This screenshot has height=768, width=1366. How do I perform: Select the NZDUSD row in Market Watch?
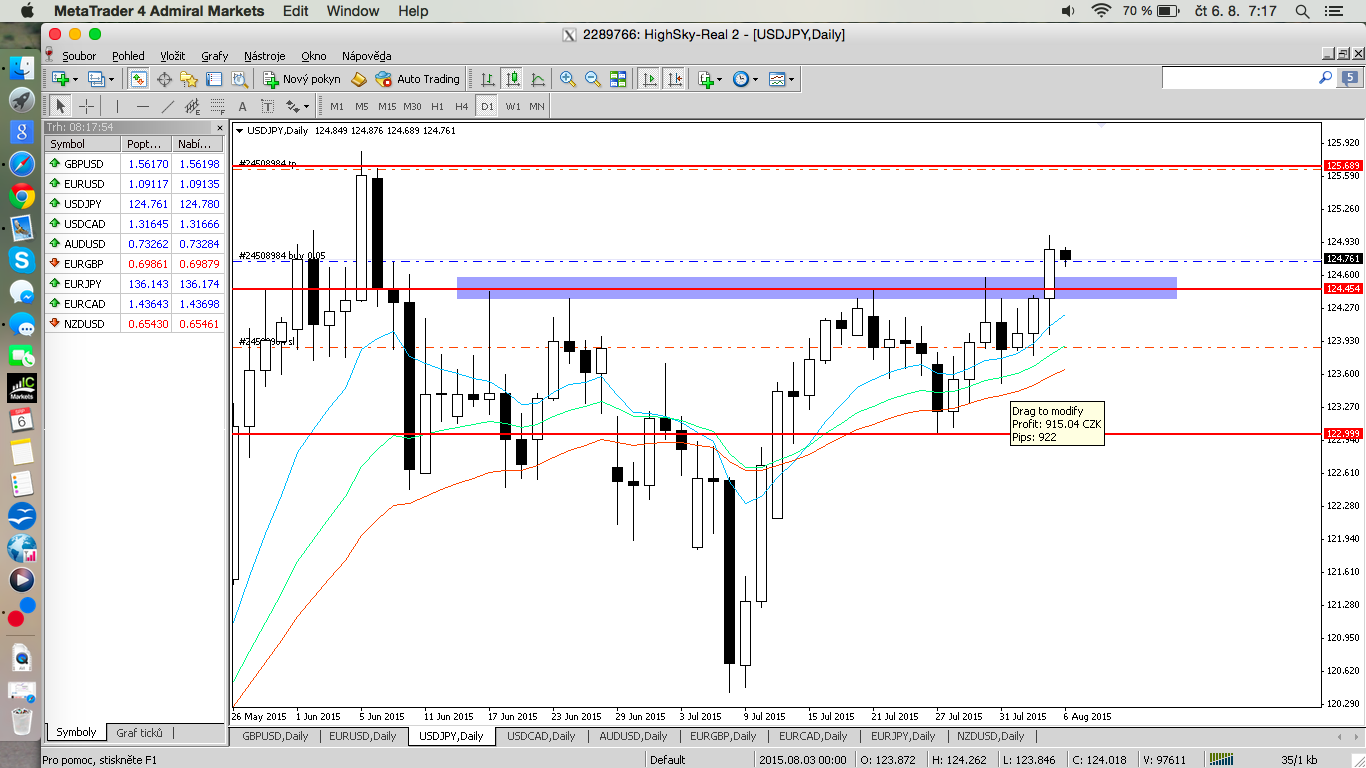tap(134, 324)
